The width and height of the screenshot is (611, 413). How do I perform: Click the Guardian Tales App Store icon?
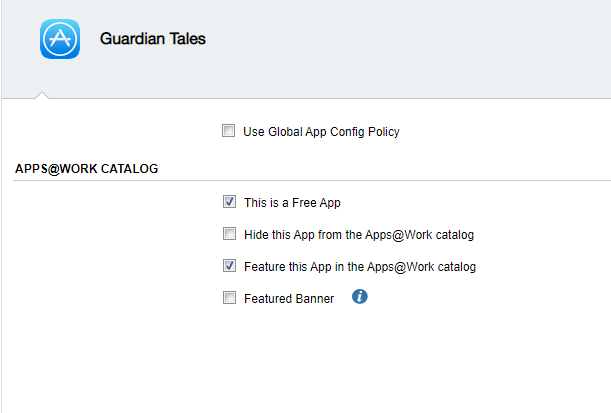pyautogui.click(x=59, y=40)
